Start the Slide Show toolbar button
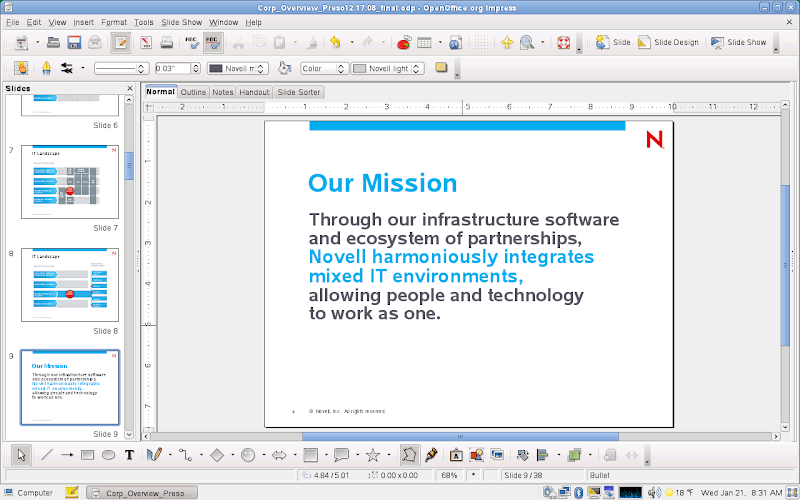This screenshot has height=500, width=800. tap(739, 43)
